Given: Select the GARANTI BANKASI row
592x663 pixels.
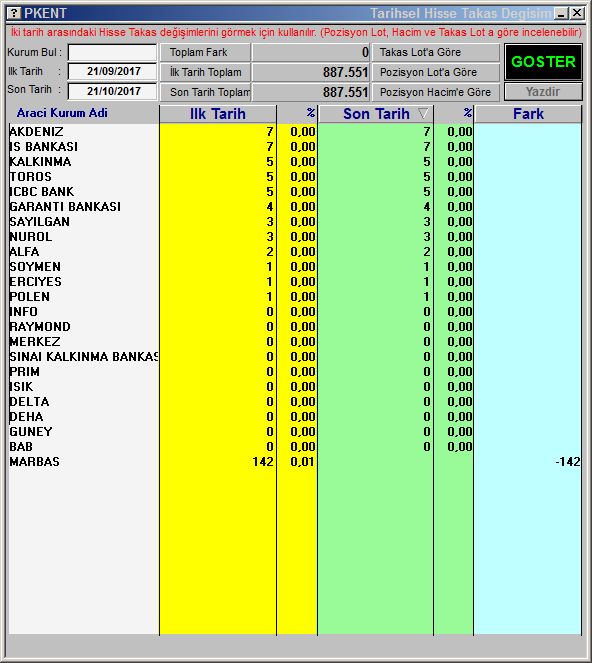Looking at the screenshot, I should [x=295, y=206].
